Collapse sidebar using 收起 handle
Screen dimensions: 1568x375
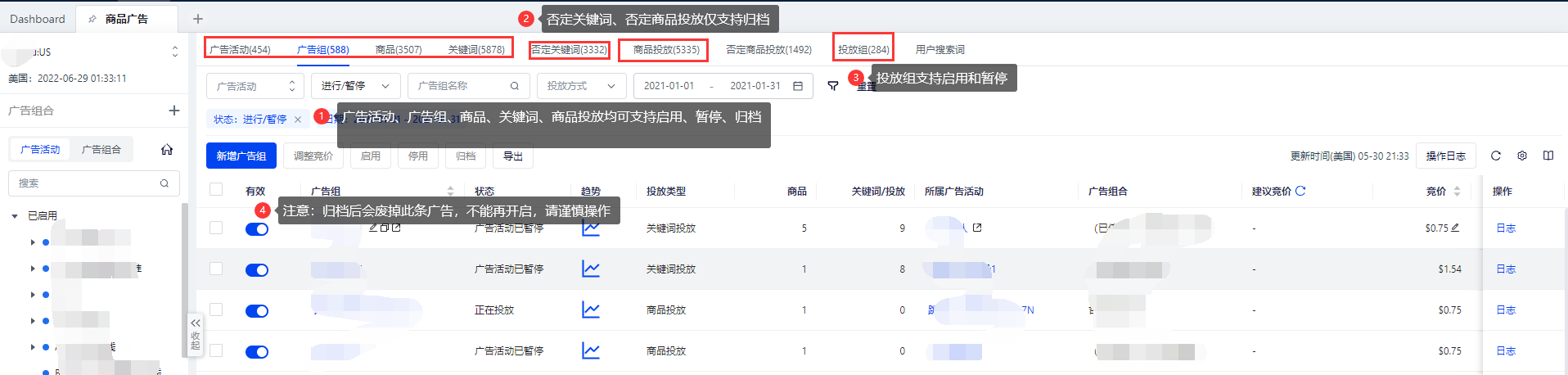196,334
